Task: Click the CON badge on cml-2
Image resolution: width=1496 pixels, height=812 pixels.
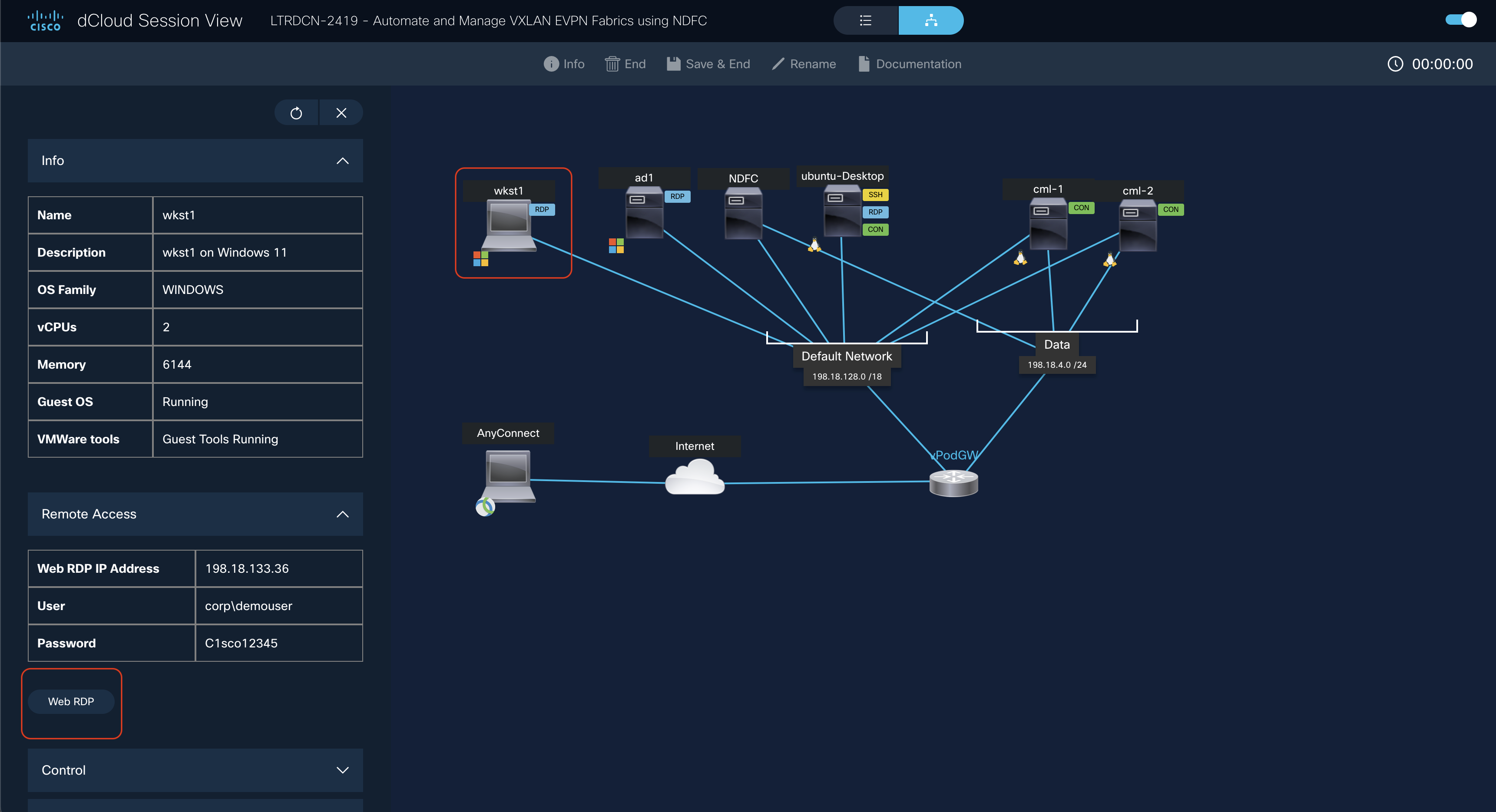Action: [1171, 210]
